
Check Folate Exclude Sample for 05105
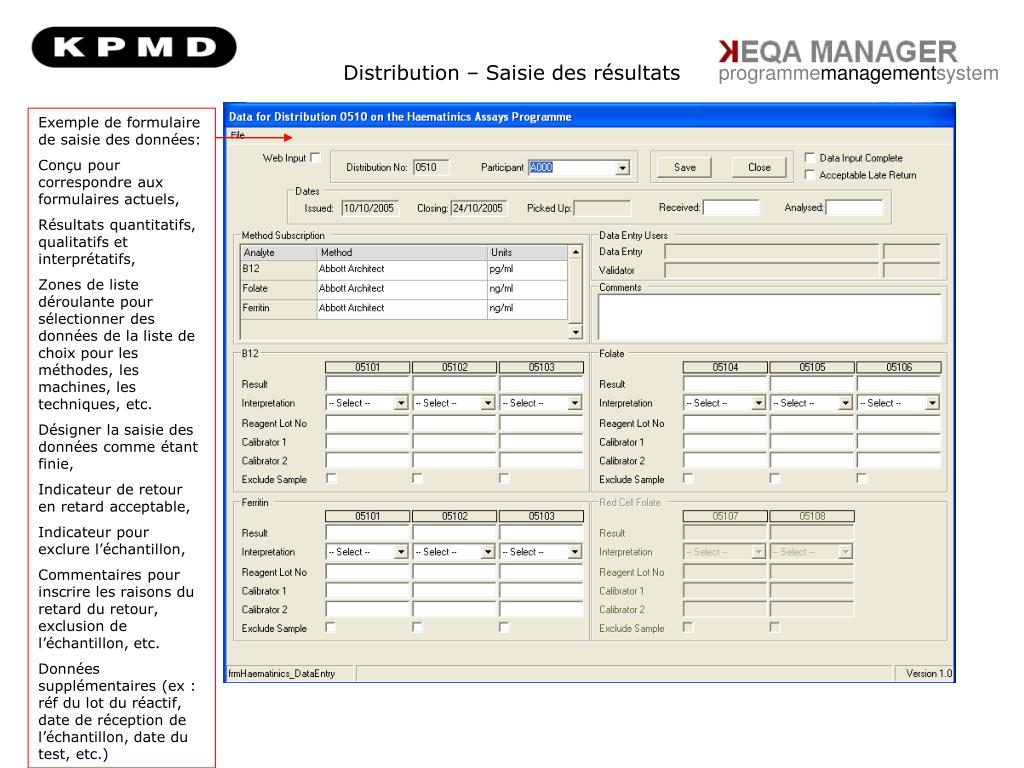(x=775, y=479)
